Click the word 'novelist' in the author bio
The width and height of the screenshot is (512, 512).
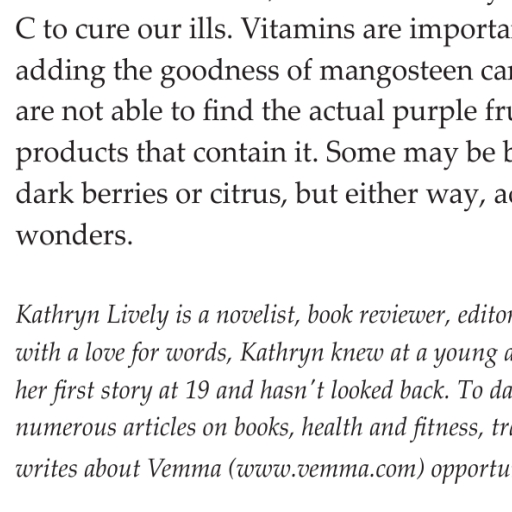256,315
